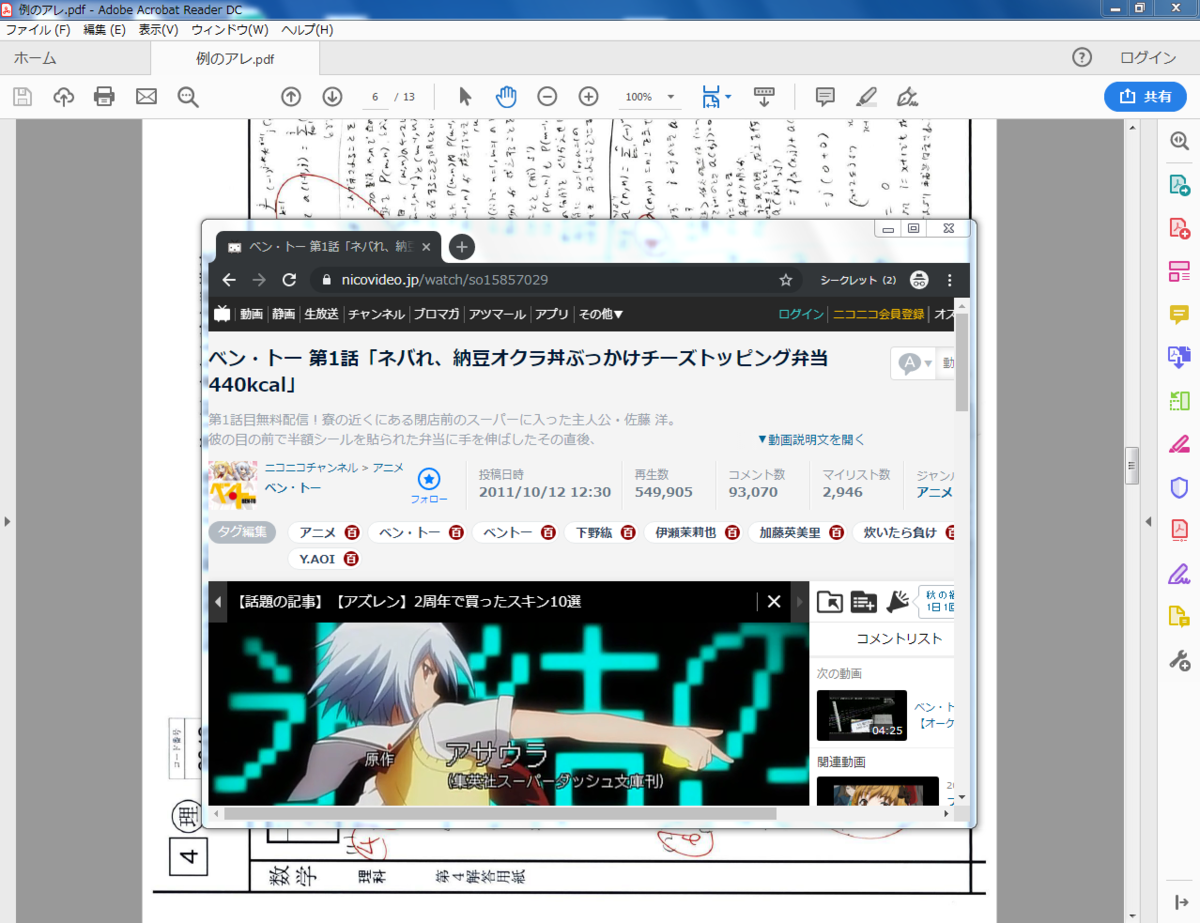Click the browser window's bottom scroll bar
The width and height of the screenshot is (1200, 923).
click(500, 814)
